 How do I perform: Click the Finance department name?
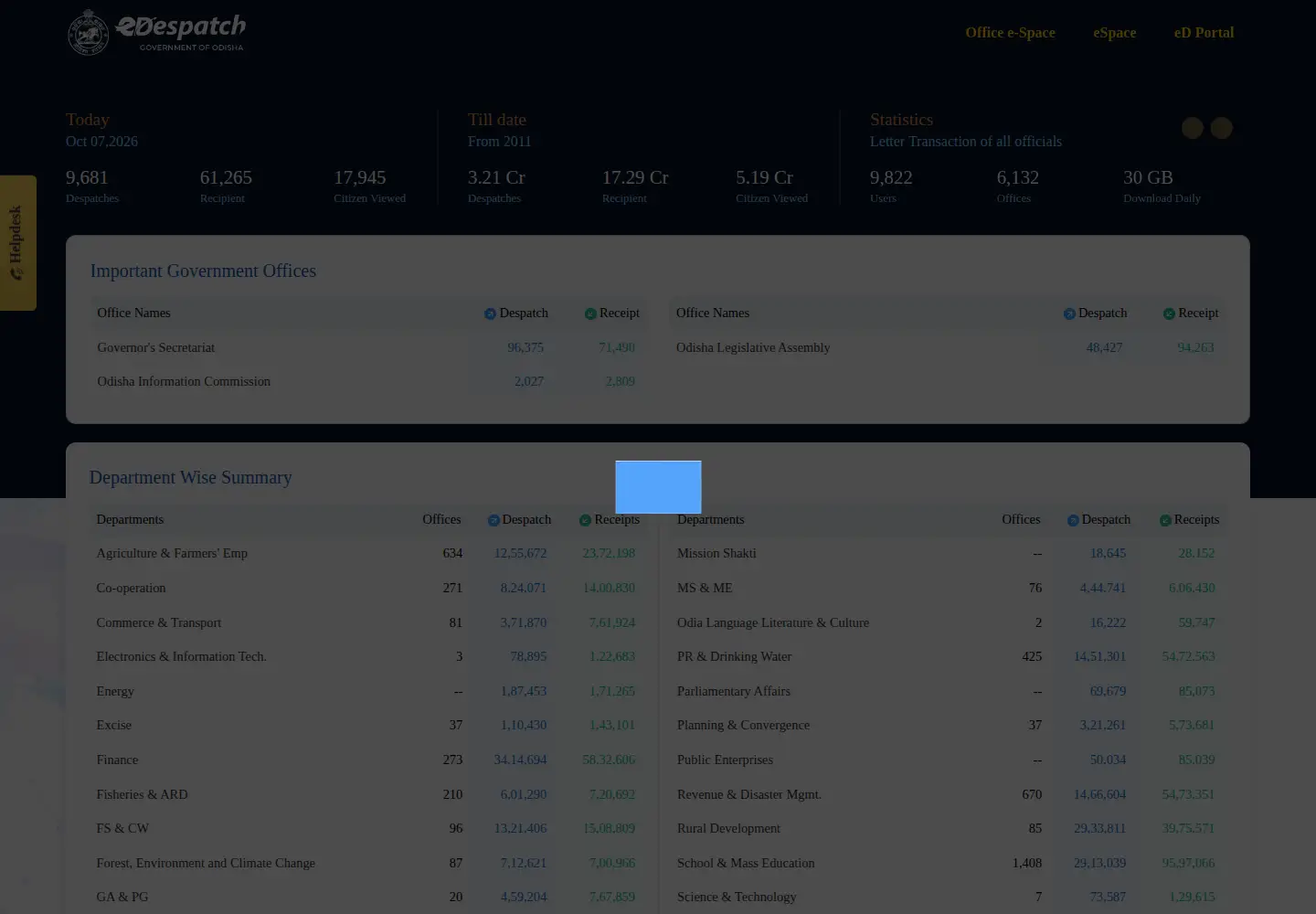pyautogui.click(x=117, y=760)
